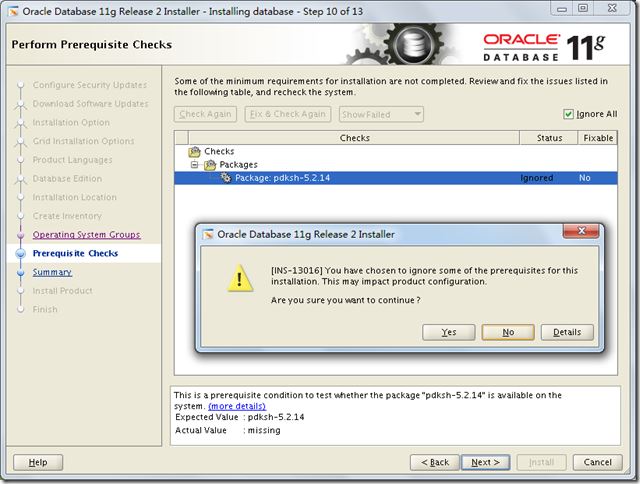
Task: Click Product Languages step
Action: point(72,160)
